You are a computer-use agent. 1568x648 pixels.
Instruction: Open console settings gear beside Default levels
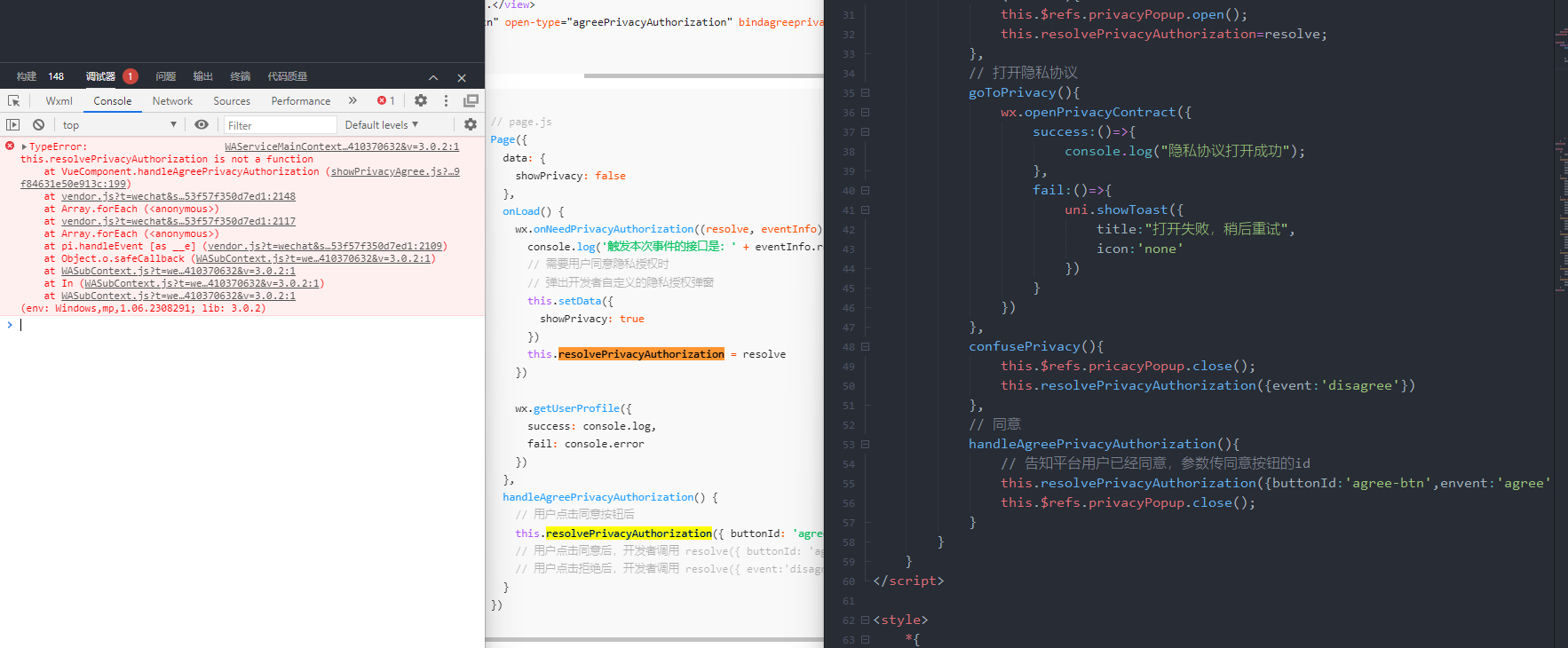pyautogui.click(x=471, y=125)
